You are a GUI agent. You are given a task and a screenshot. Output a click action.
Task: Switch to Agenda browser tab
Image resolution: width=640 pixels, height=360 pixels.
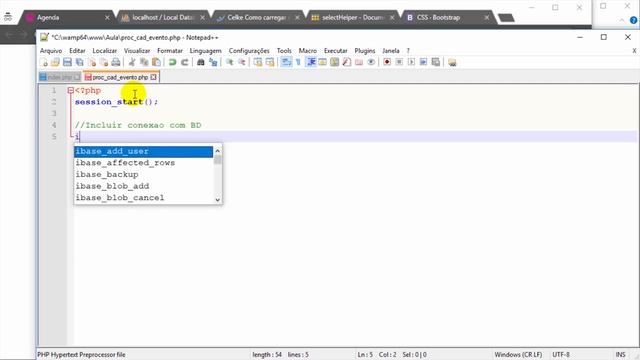point(68,18)
